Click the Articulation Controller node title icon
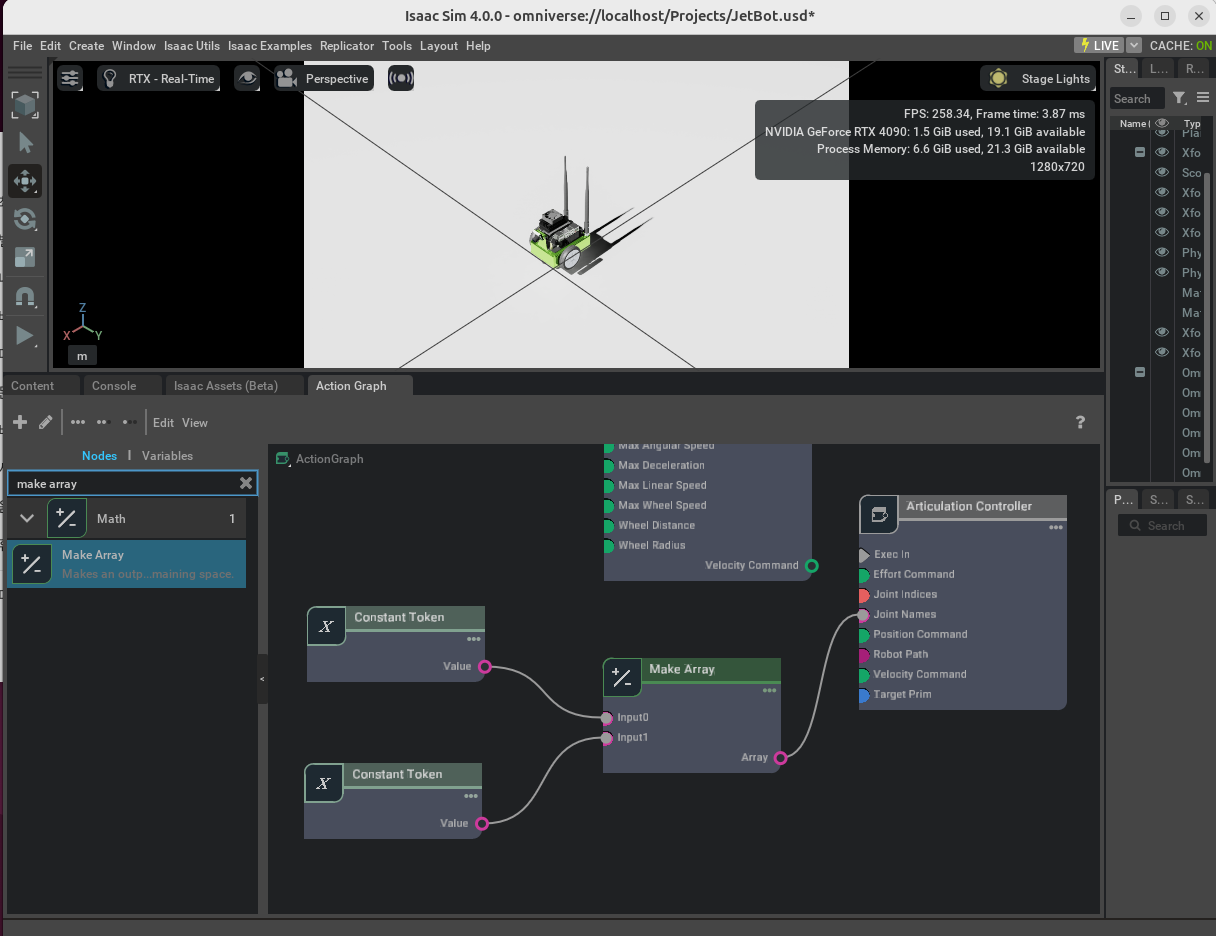This screenshot has height=936, width=1216. (x=879, y=514)
